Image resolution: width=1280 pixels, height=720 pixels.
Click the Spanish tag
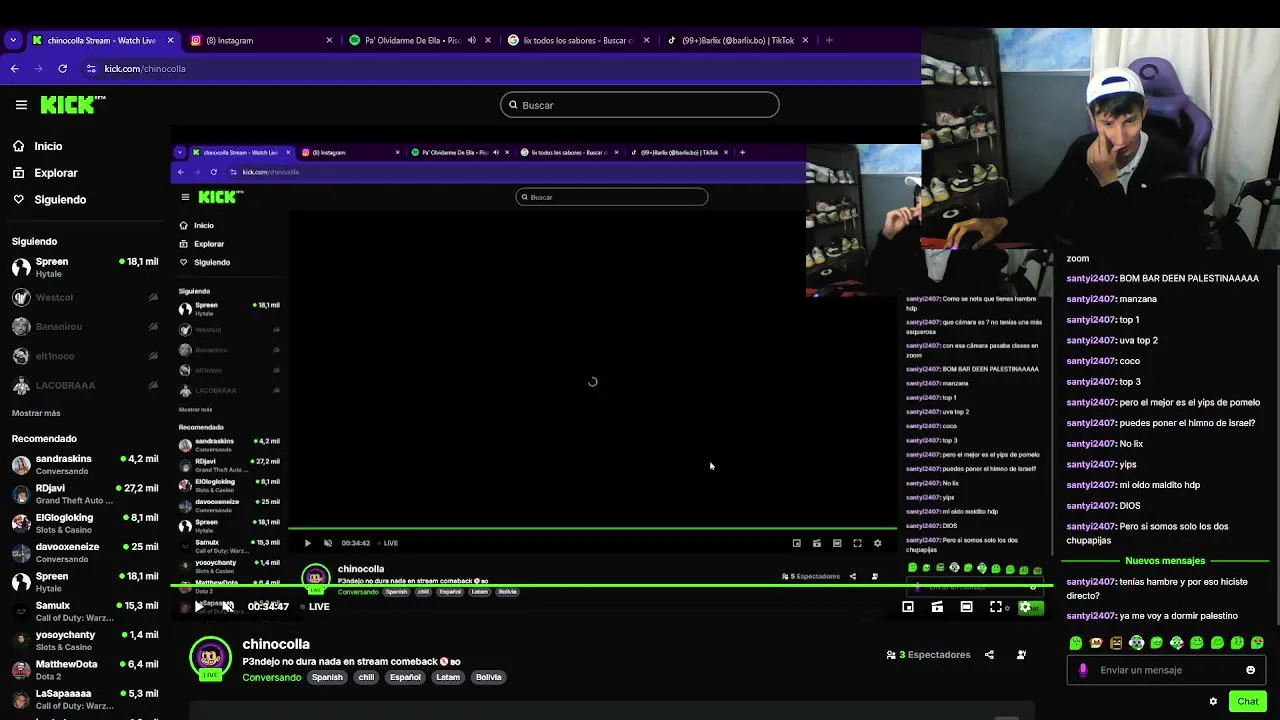click(x=327, y=677)
